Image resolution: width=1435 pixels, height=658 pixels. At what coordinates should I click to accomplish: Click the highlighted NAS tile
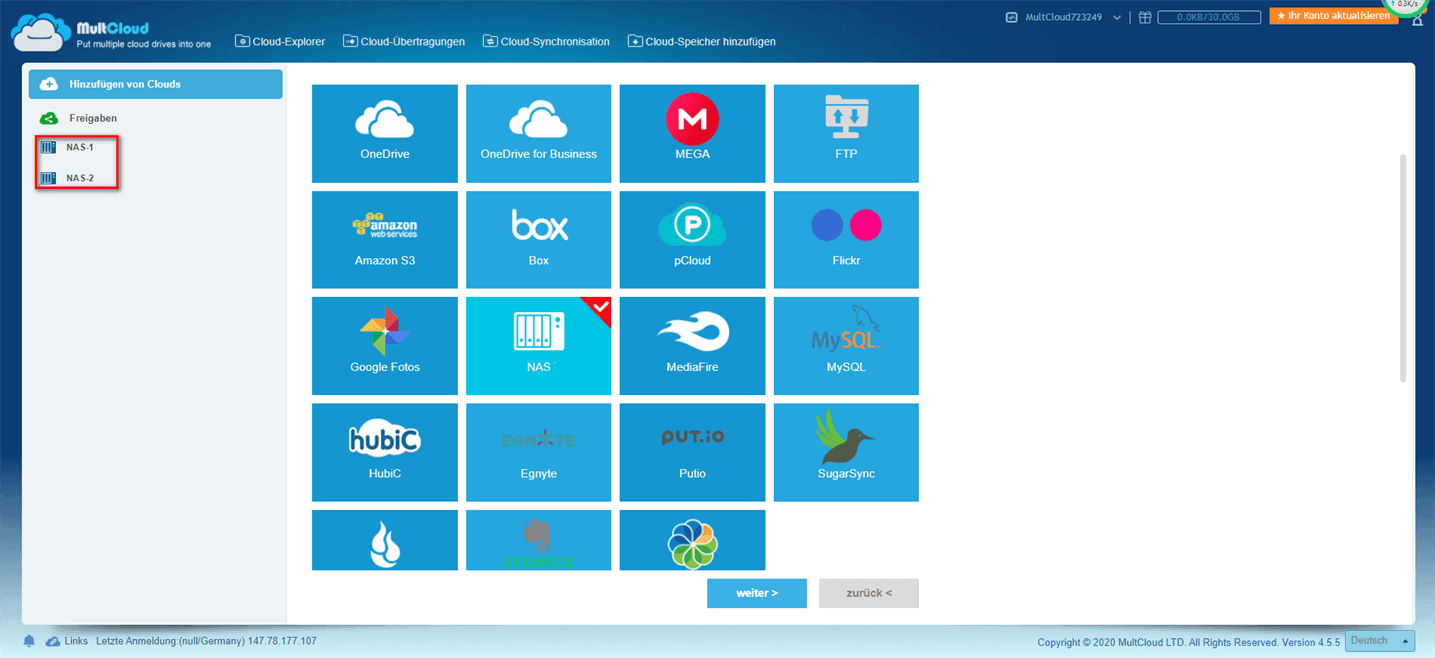[x=538, y=346]
